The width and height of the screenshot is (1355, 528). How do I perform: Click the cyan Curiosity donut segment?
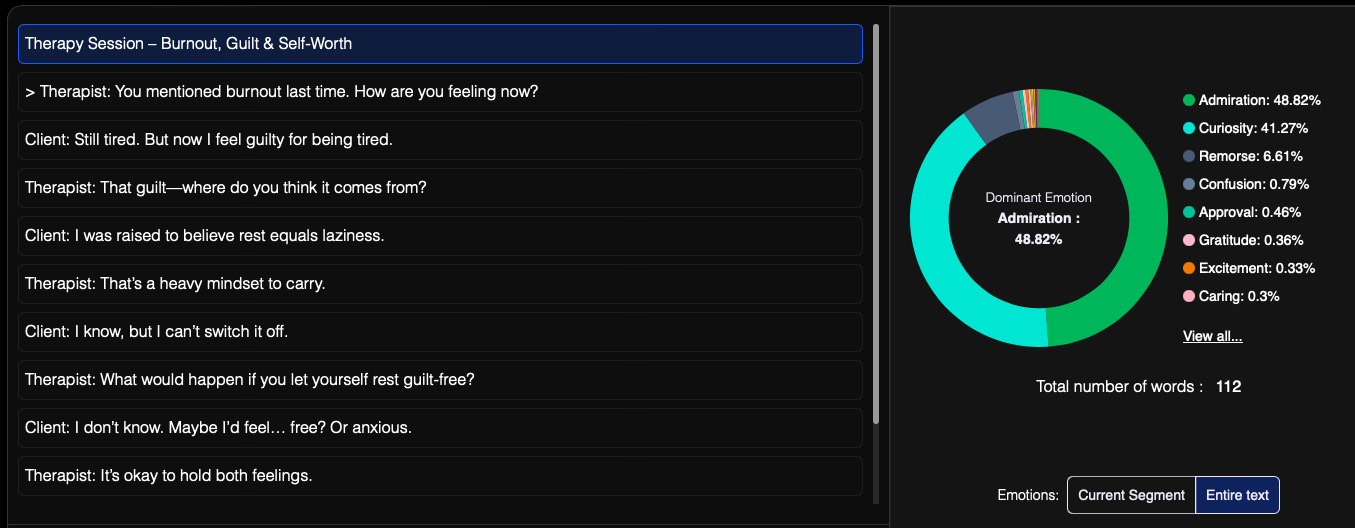(930, 230)
